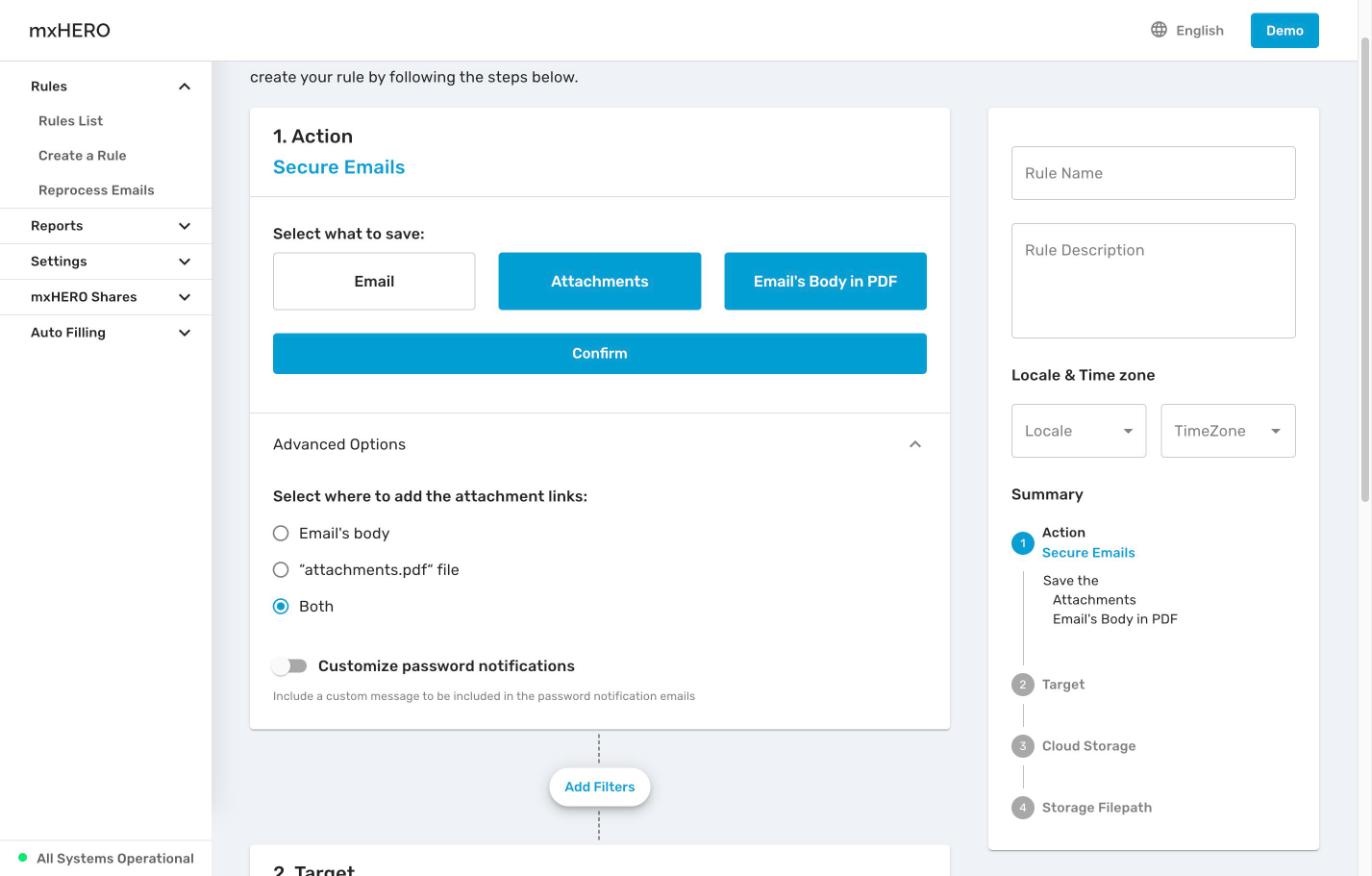Toggle the Email save option

(x=374, y=281)
